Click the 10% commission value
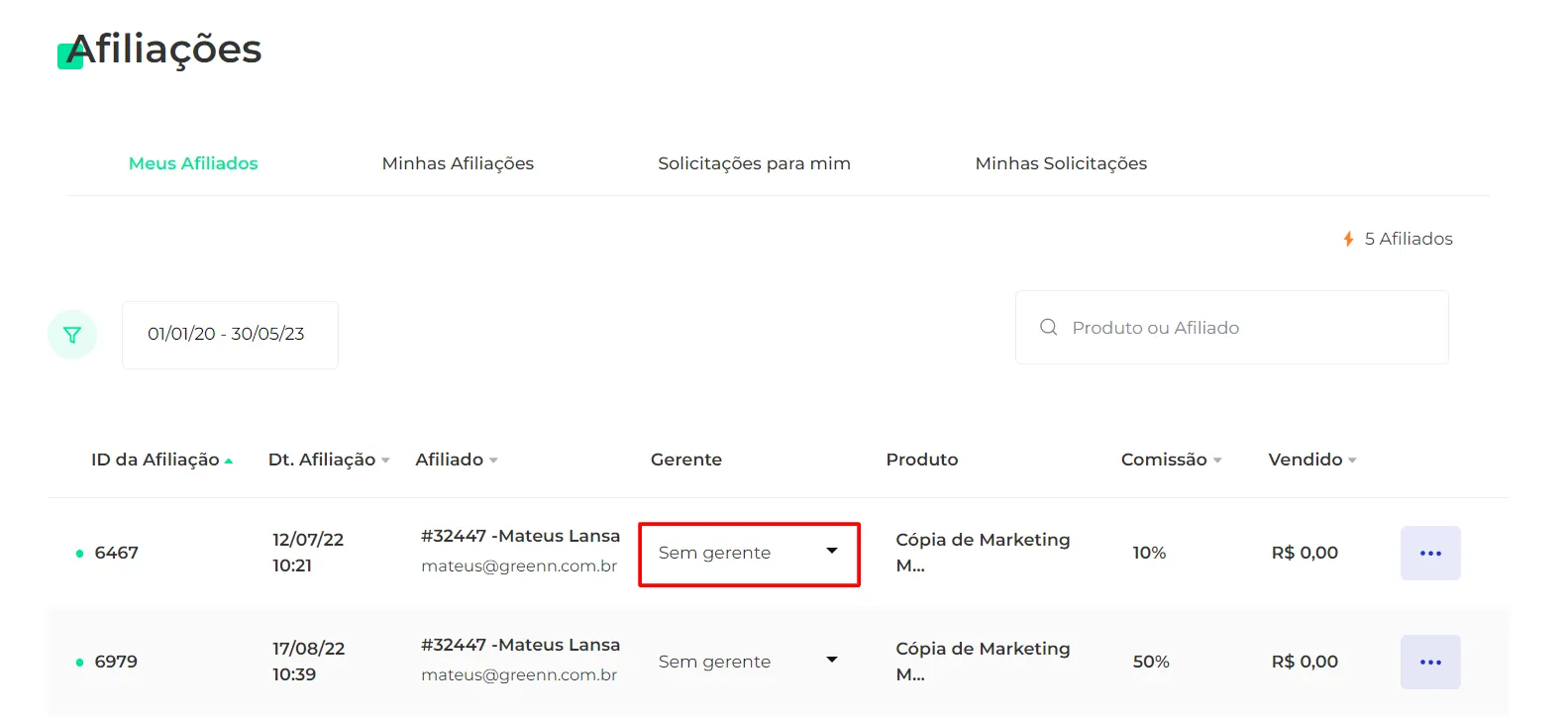 pyautogui.click(x=1149, y=553)
